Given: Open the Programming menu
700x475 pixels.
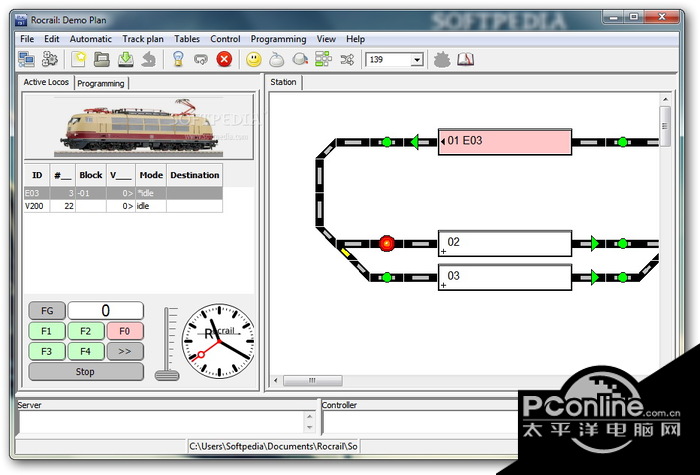Looking at the screenshot, I should tap(279, 39).
